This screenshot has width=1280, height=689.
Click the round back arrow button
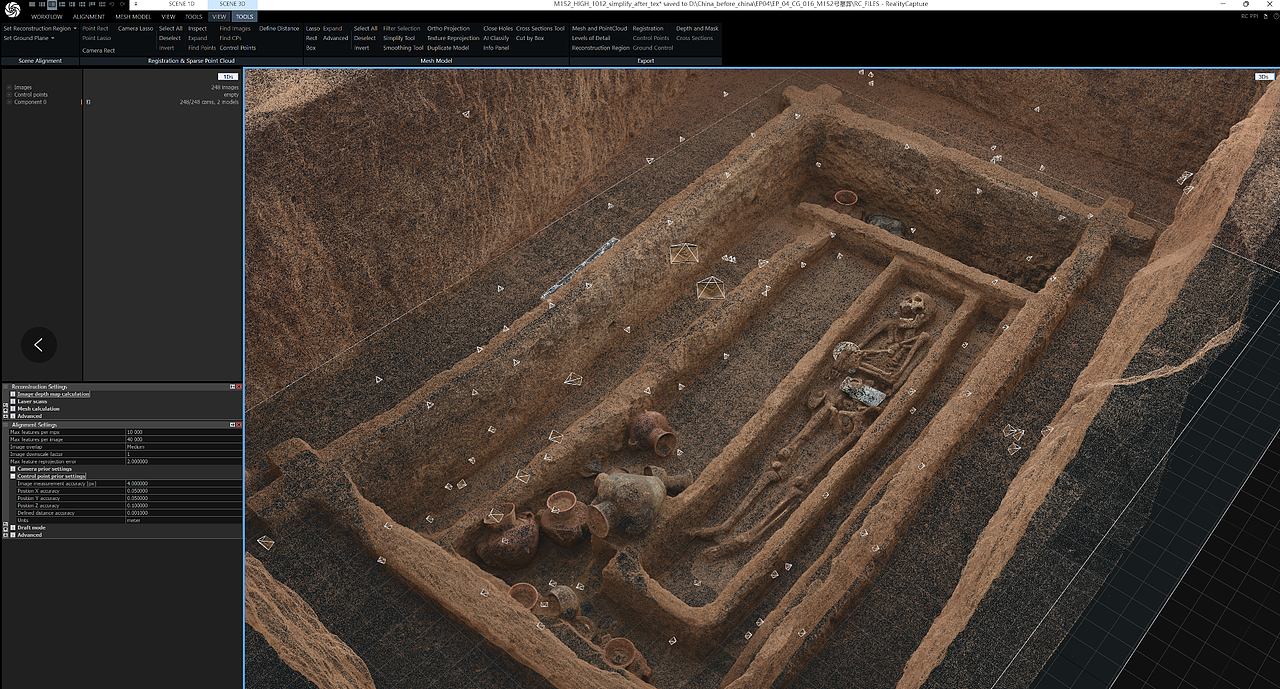[x=39, y=345]
